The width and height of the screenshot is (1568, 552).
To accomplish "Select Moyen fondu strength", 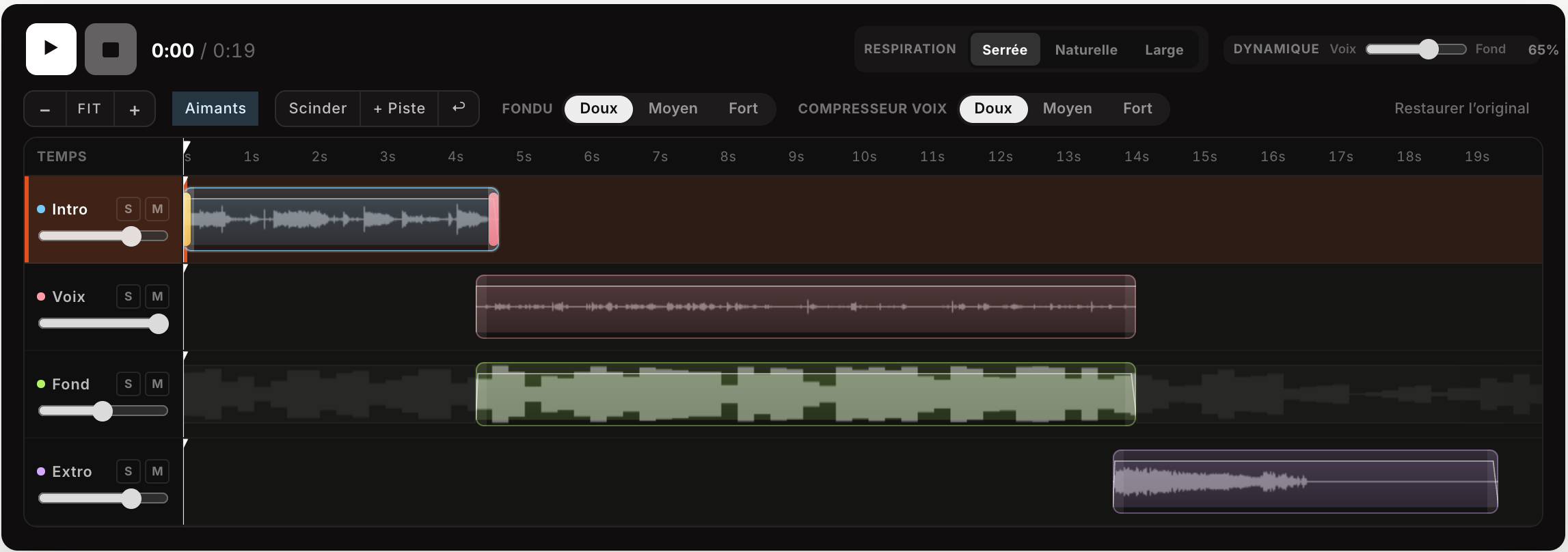I will (673, 109).
